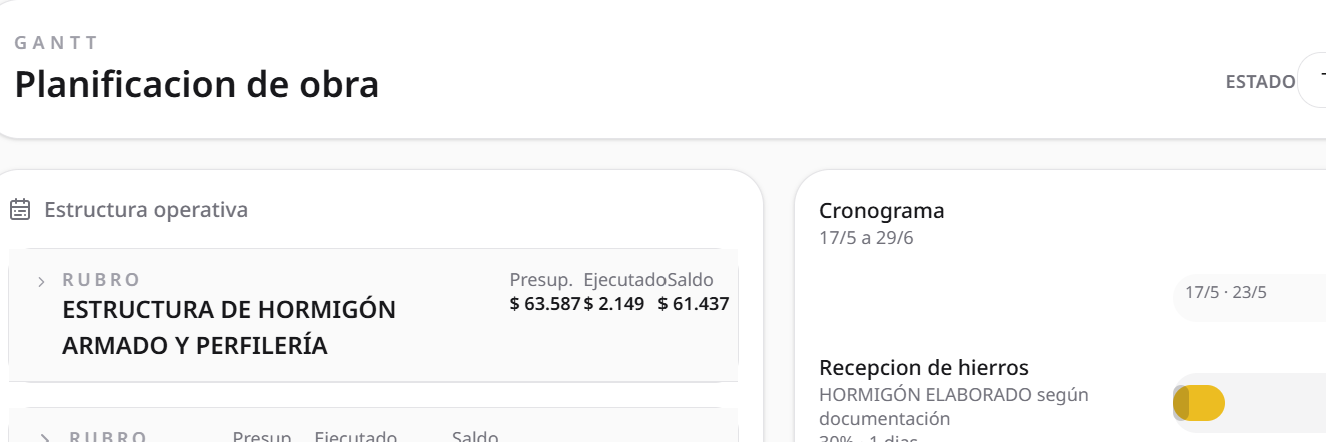Click the ESTADO label text
This screenshot has height=442, width=1326.
pyautogui.click(x=1260, y=82)
